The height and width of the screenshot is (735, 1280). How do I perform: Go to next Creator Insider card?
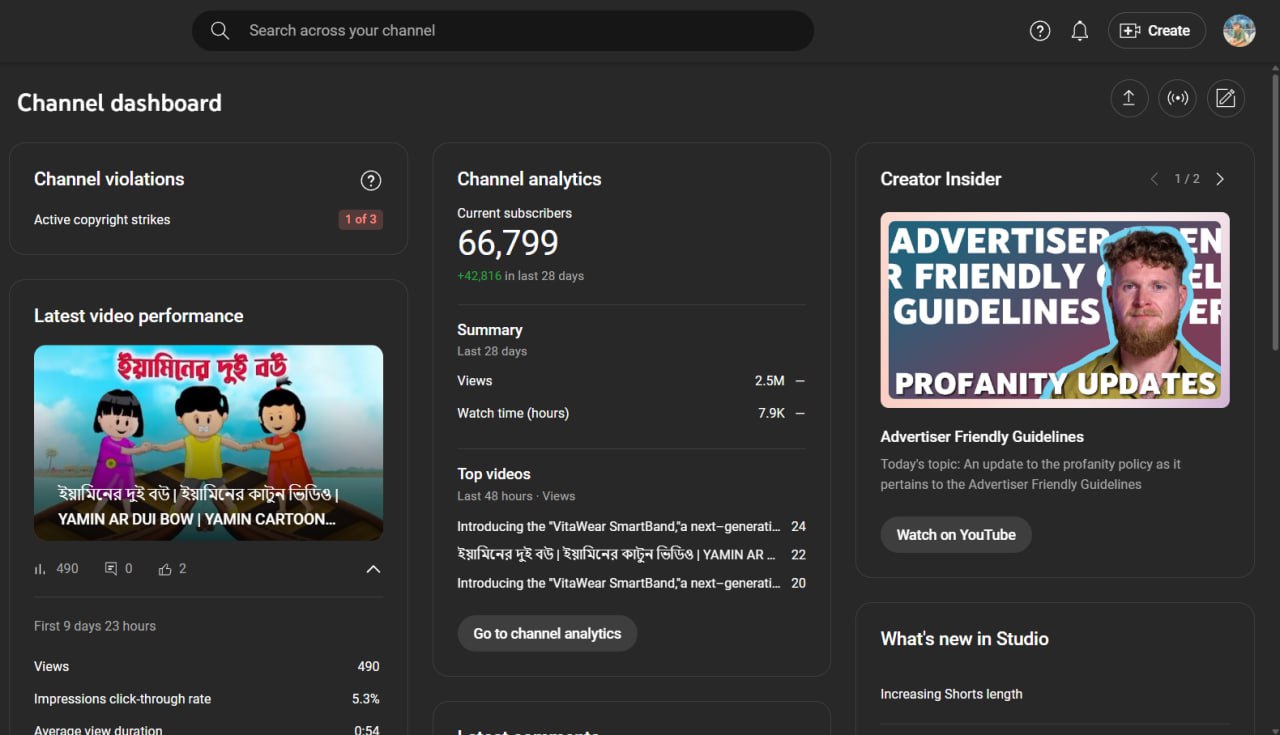pos(1220,179)
